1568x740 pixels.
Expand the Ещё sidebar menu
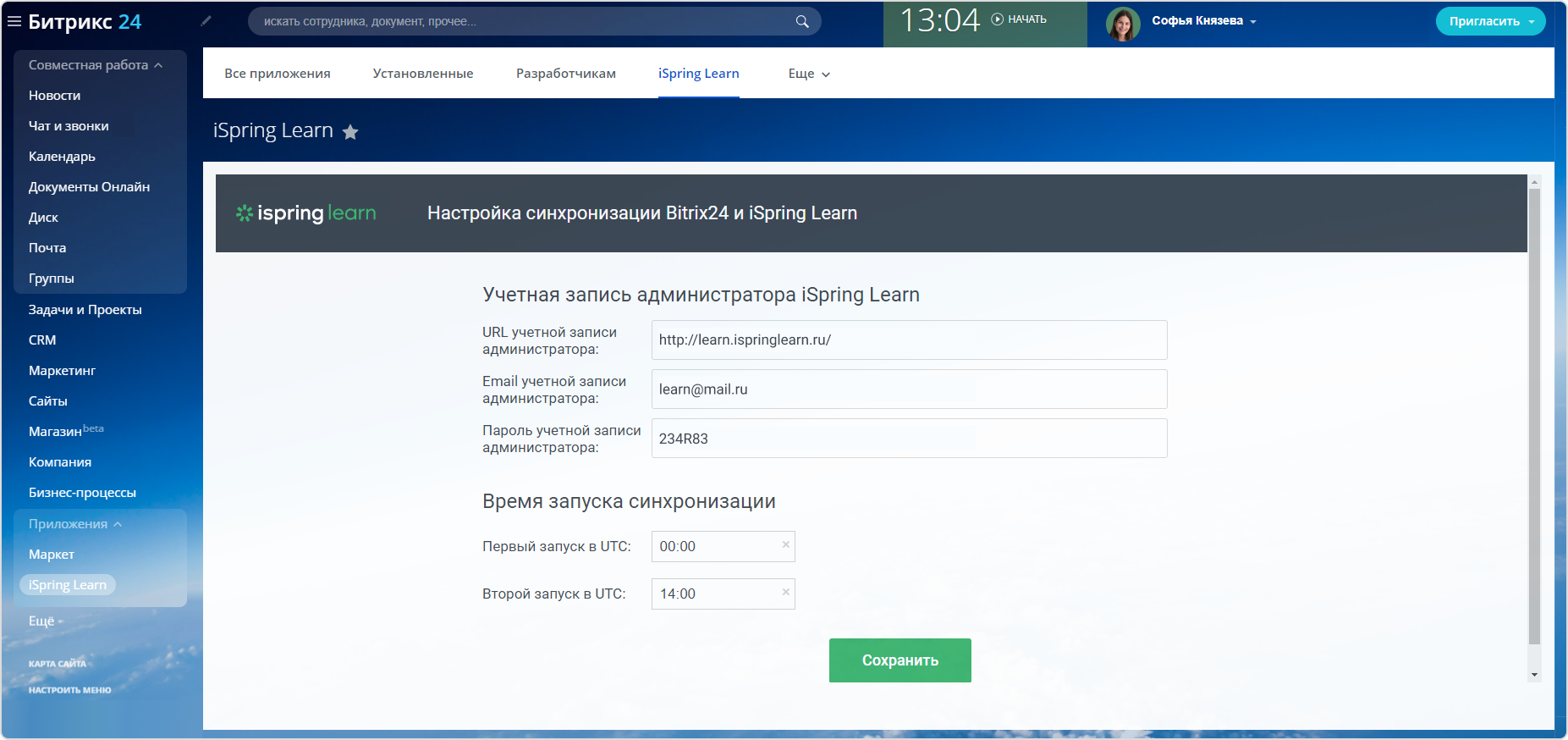point(46,621)
